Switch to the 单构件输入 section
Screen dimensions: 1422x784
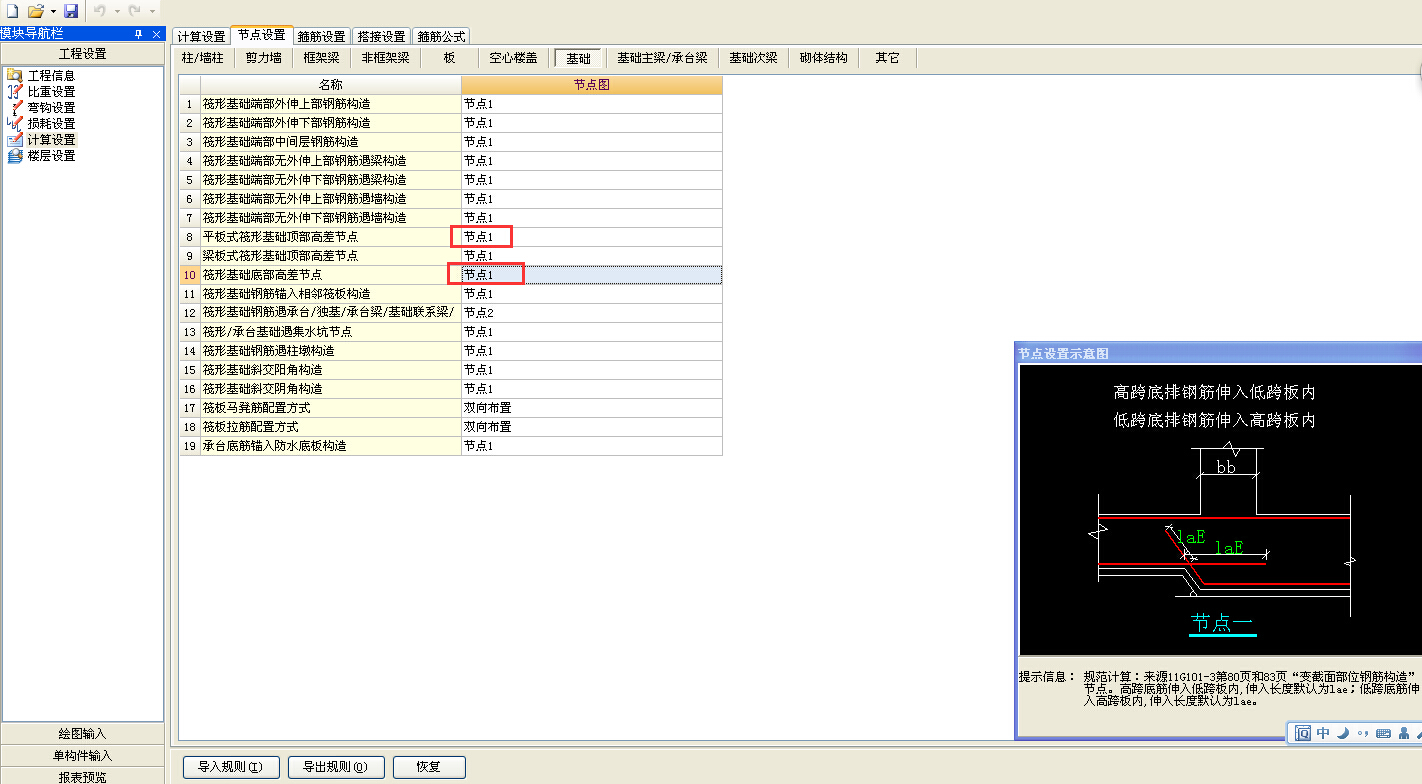[82, 755]
